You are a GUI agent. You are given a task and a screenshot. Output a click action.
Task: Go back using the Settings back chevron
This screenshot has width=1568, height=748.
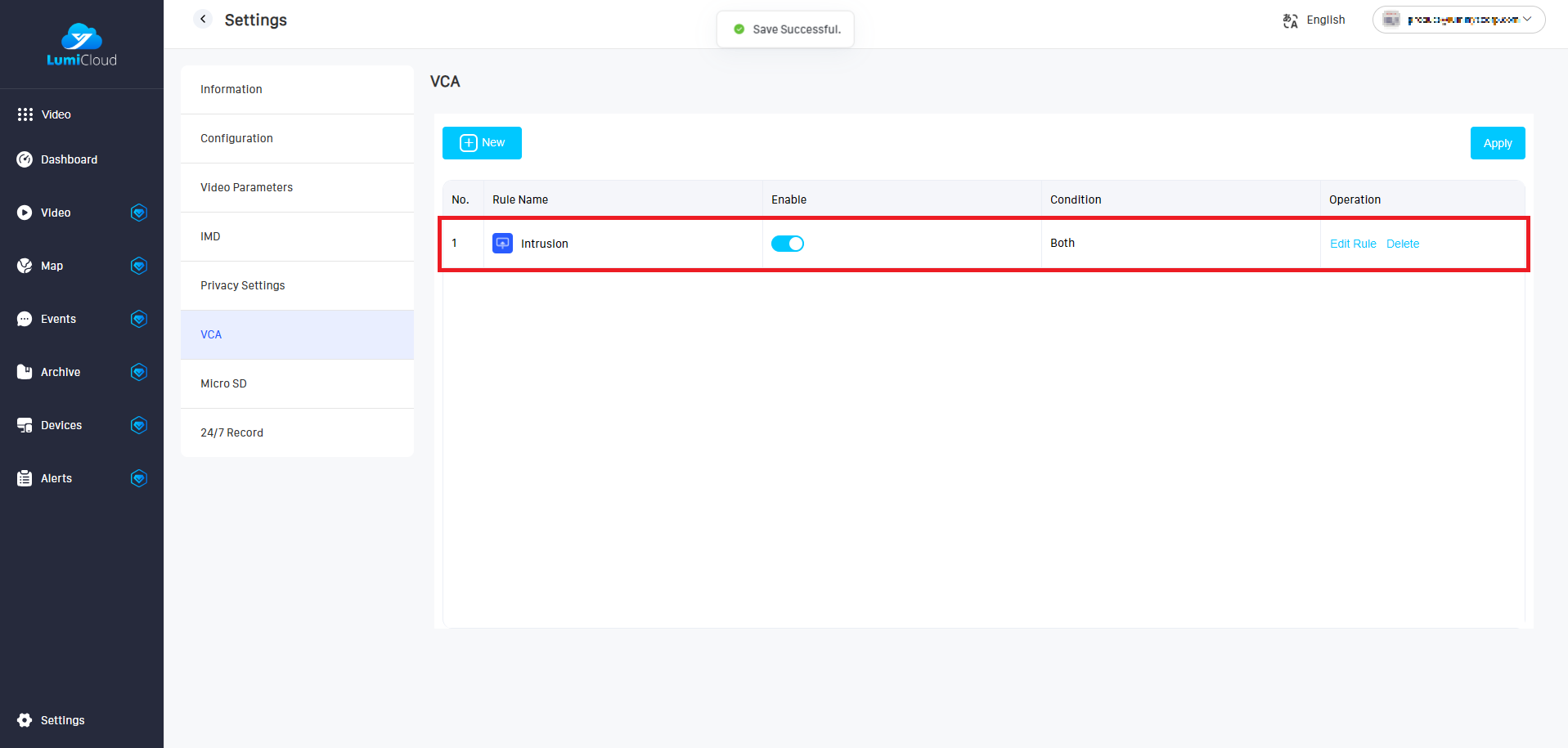tap(203, 19)
